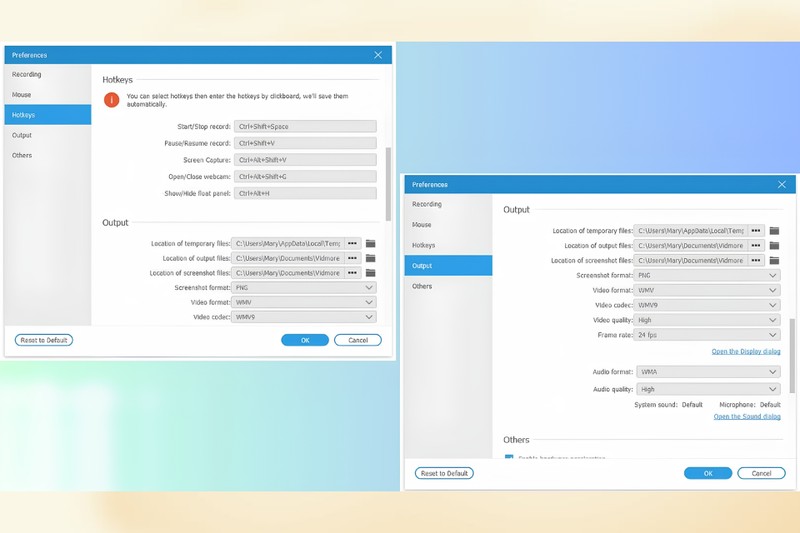
Task: Click the Output window vertical scrollbar
Action: coord(792,356)
